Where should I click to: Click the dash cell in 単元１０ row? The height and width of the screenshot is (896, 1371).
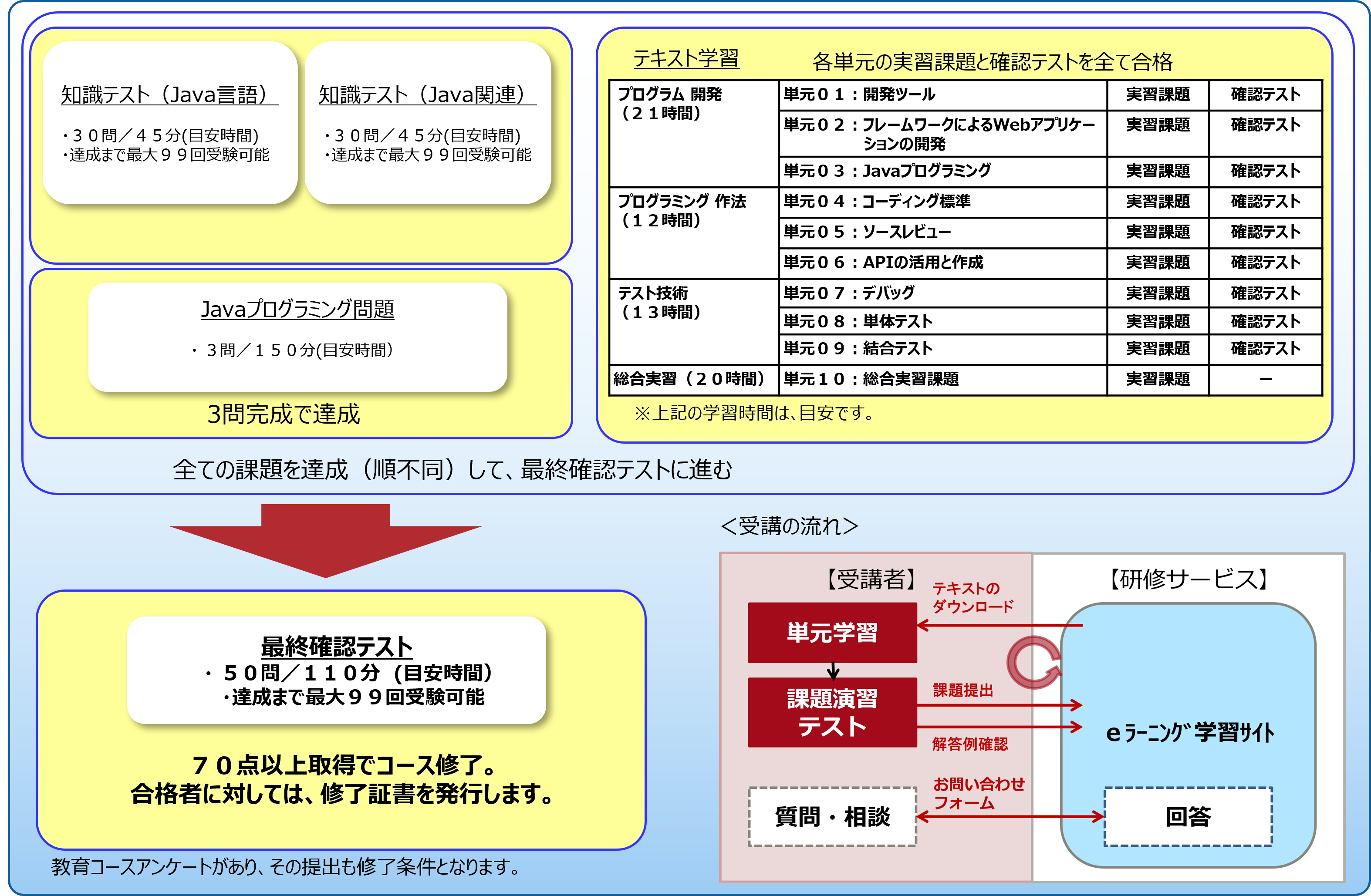(1266, 380)
